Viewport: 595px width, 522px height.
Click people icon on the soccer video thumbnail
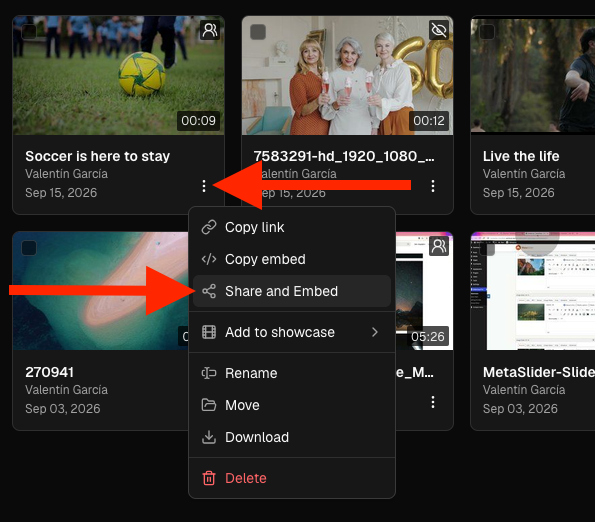pos(210,30)
